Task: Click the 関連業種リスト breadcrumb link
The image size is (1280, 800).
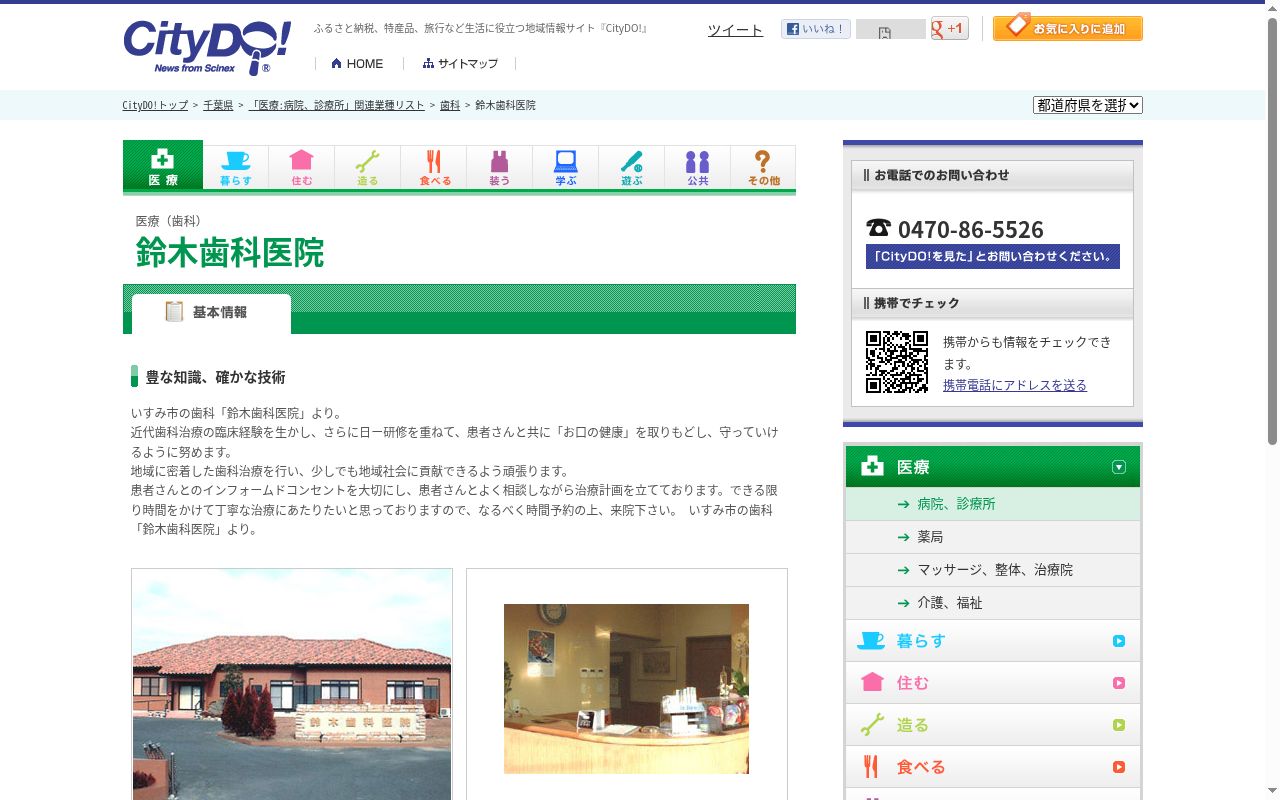Action: pos(336,105)
